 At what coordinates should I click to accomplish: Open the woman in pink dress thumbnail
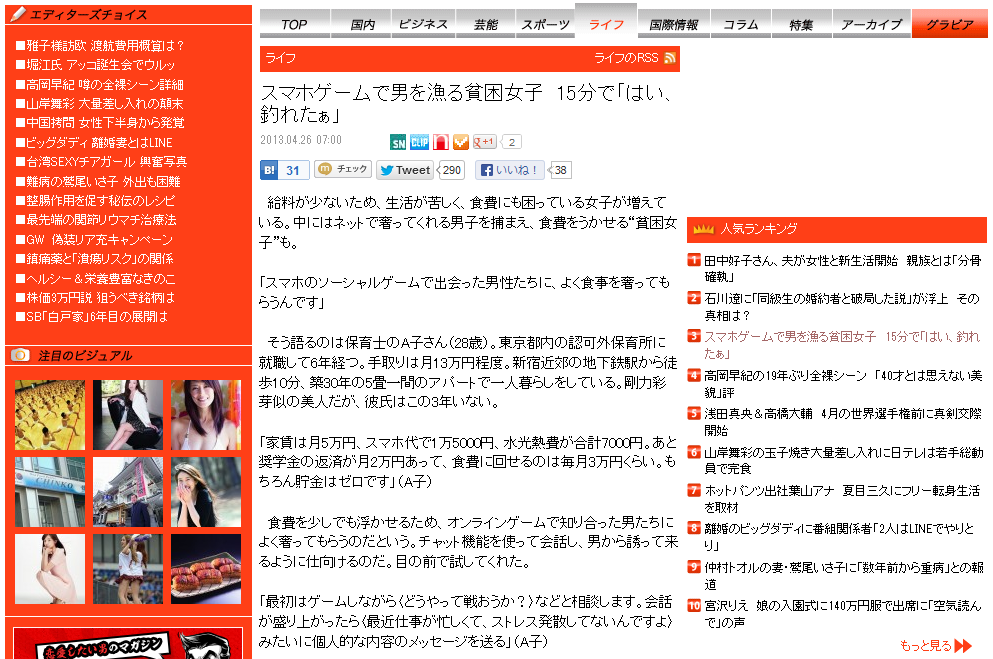[50, 569]
